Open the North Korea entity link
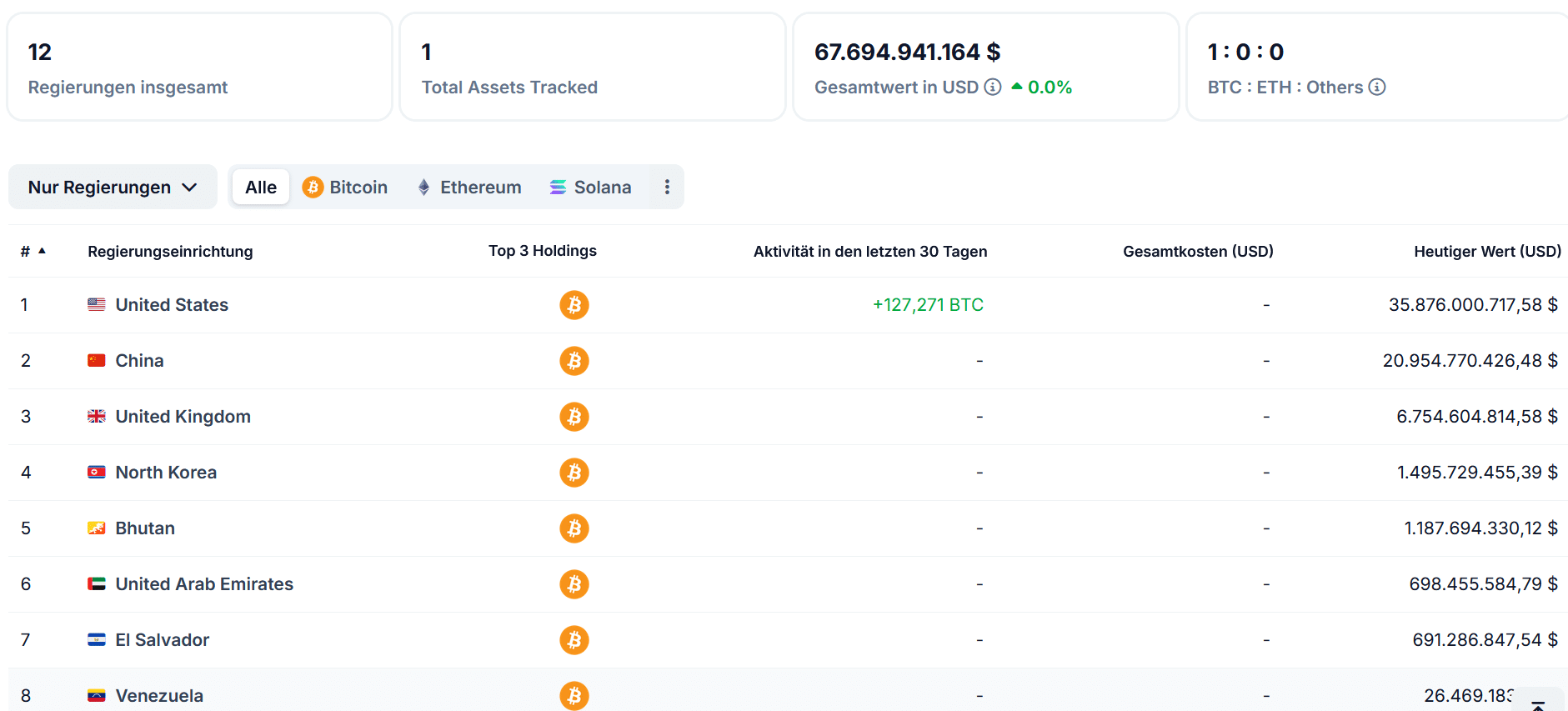 (166, 473)
